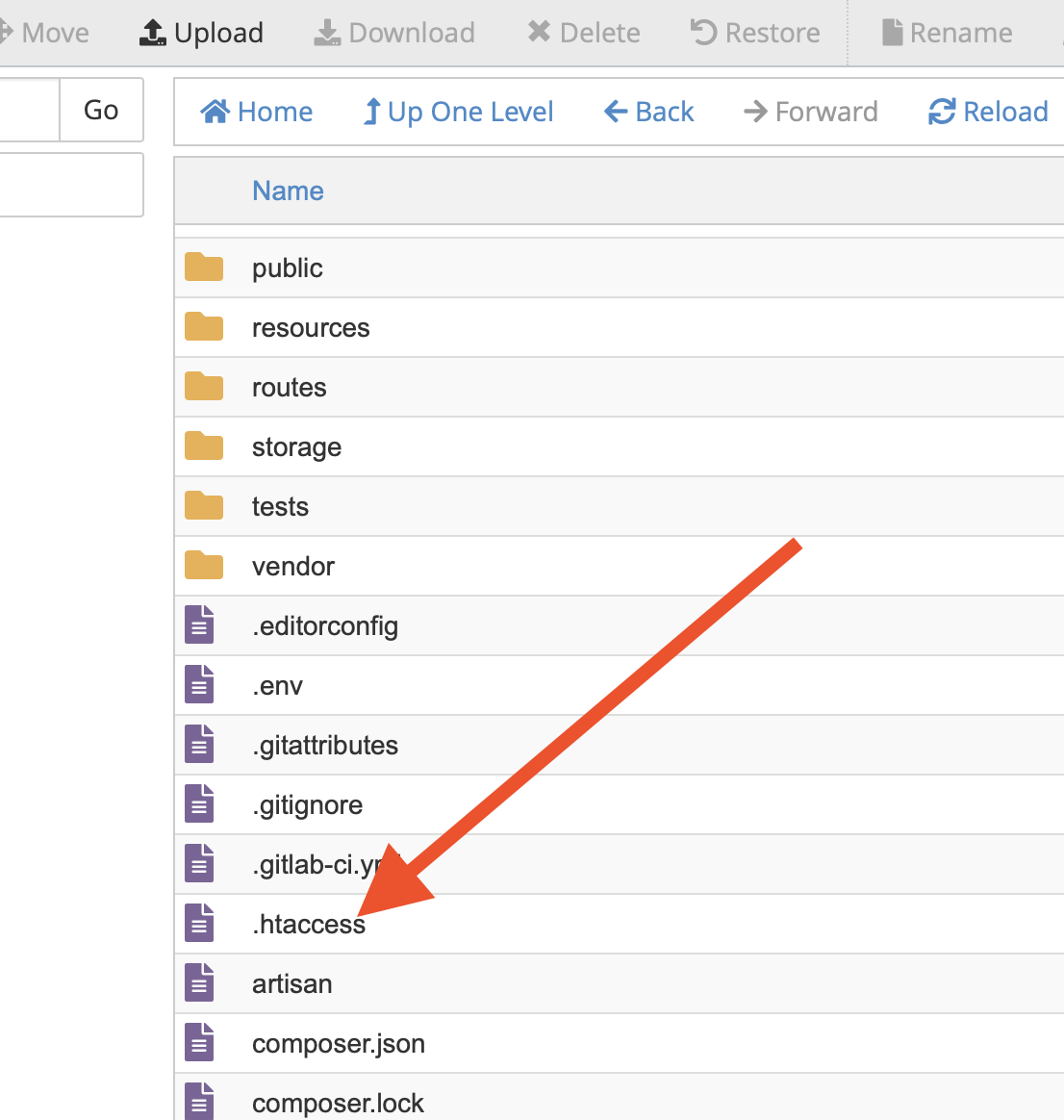Select the composer.json file
Image resolution: width=1064 pixels, height=1120 pixels.
point(339,1043)
